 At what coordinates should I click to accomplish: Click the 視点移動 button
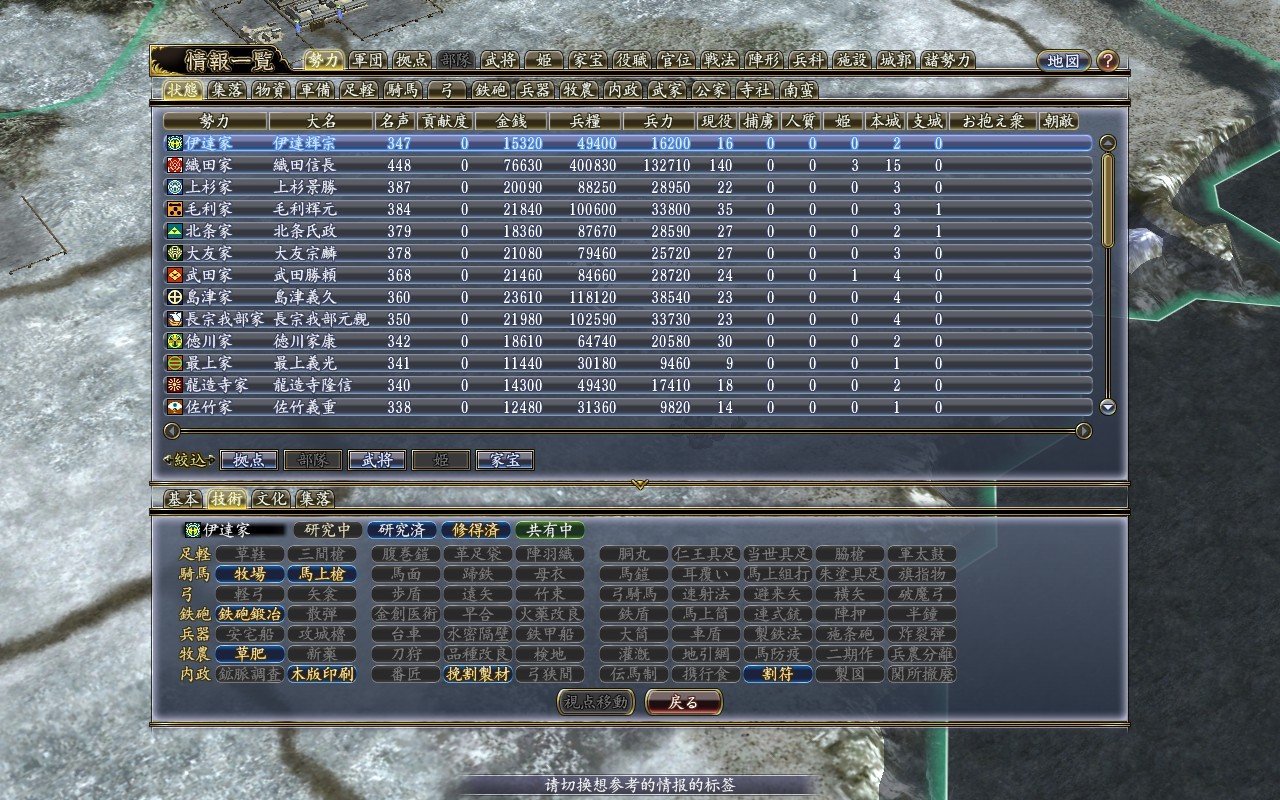pos(597,703)
